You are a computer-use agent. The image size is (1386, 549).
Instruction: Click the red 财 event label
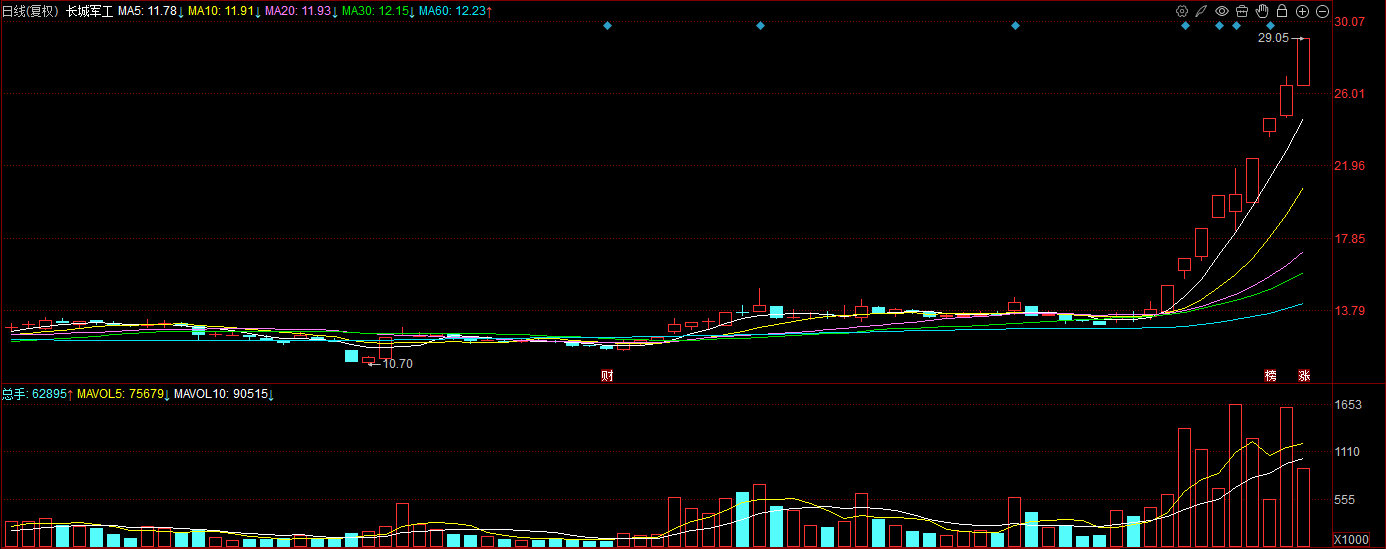[x=606, y=376]
